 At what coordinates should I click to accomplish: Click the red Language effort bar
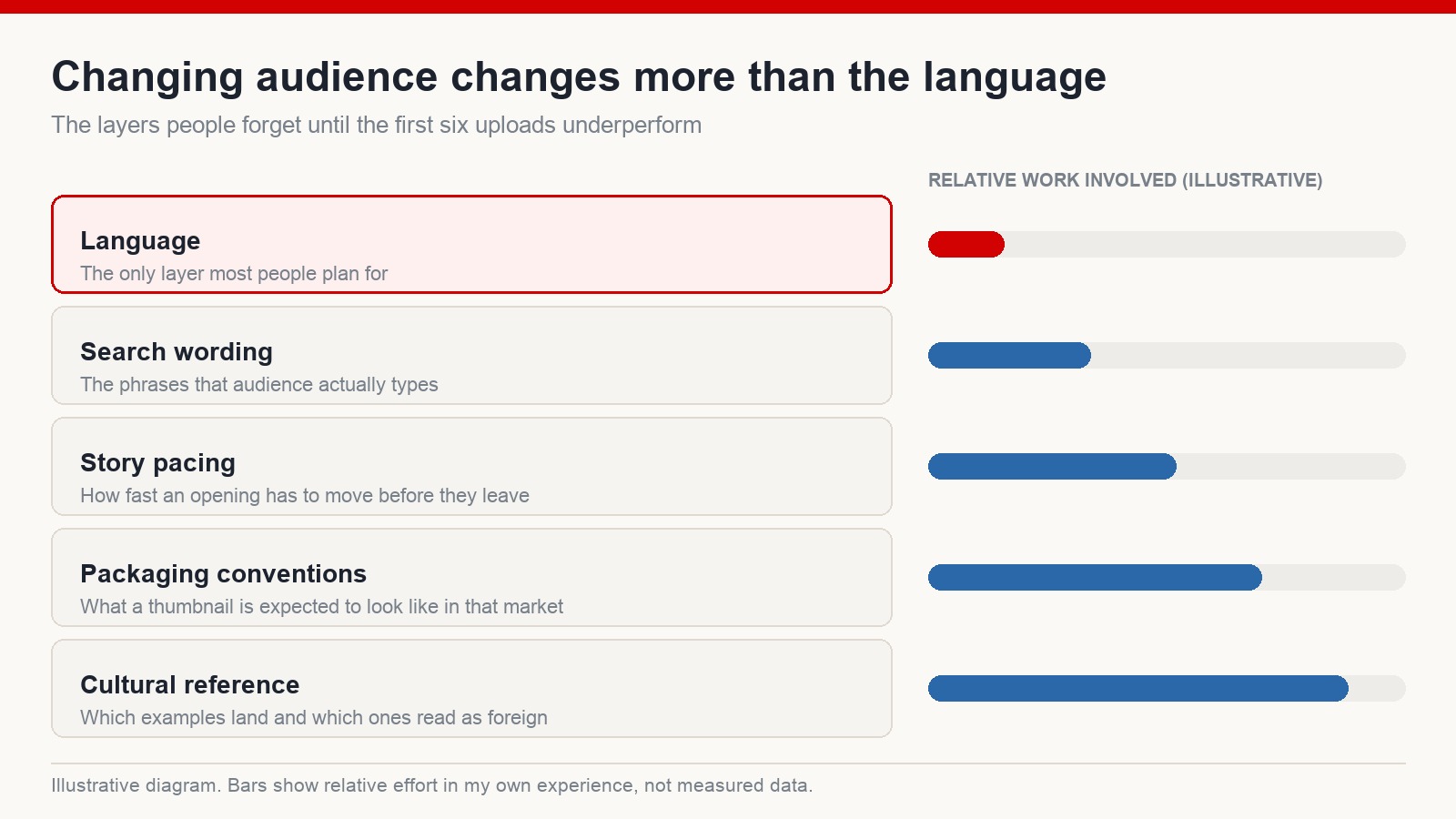coord(966,244)
